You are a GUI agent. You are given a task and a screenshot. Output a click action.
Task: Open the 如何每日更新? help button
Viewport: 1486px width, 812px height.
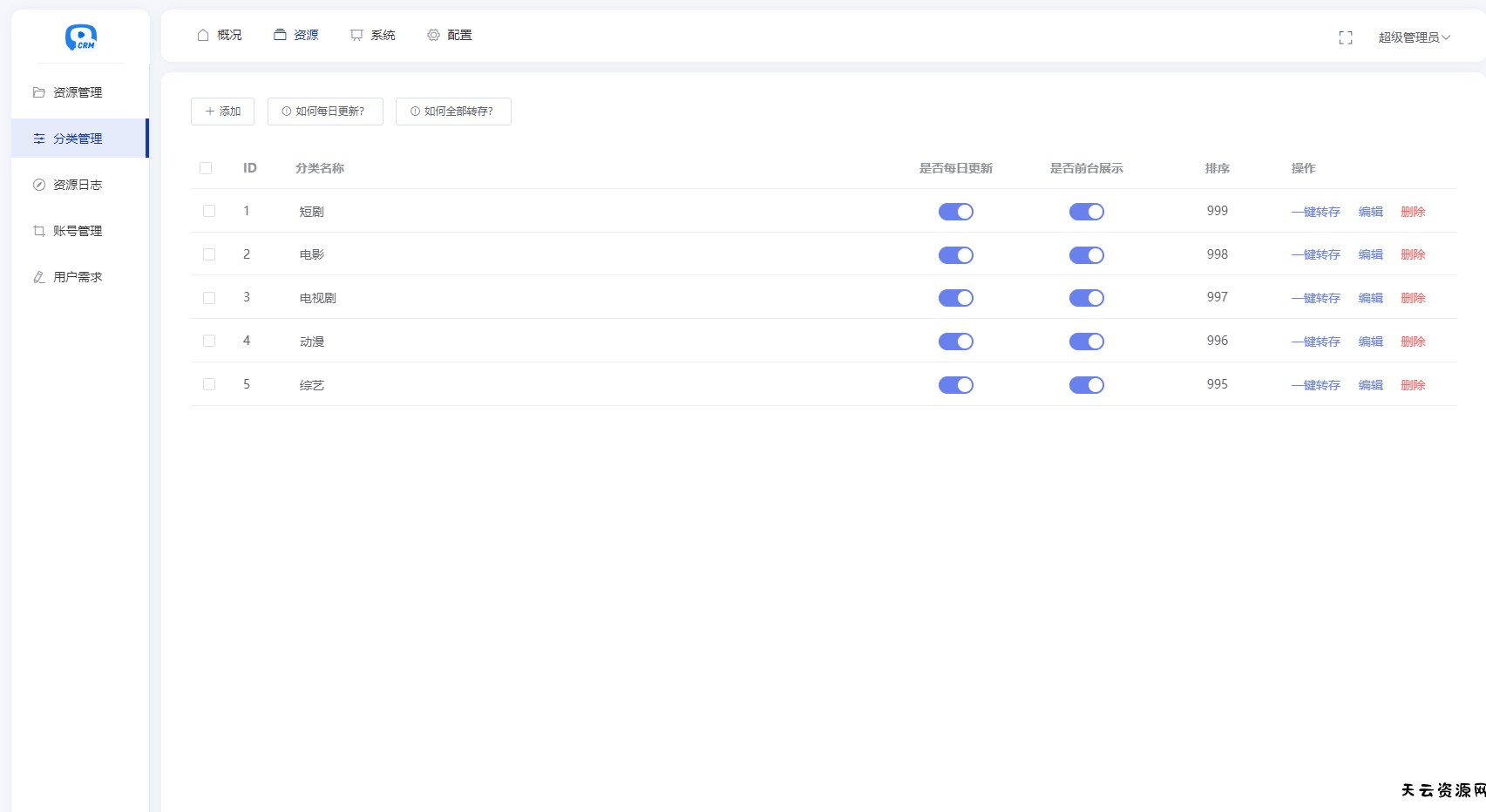click(x=325, y=112)
